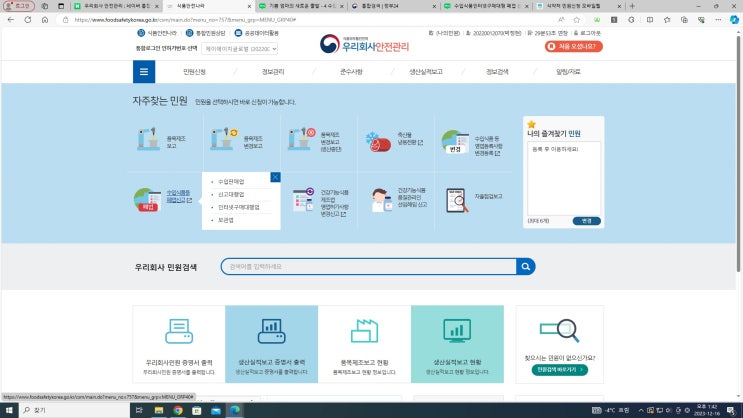The image size is (743, 418).
Task: Open File Explorer from the taskbar
Action: (x=159, y=410)
